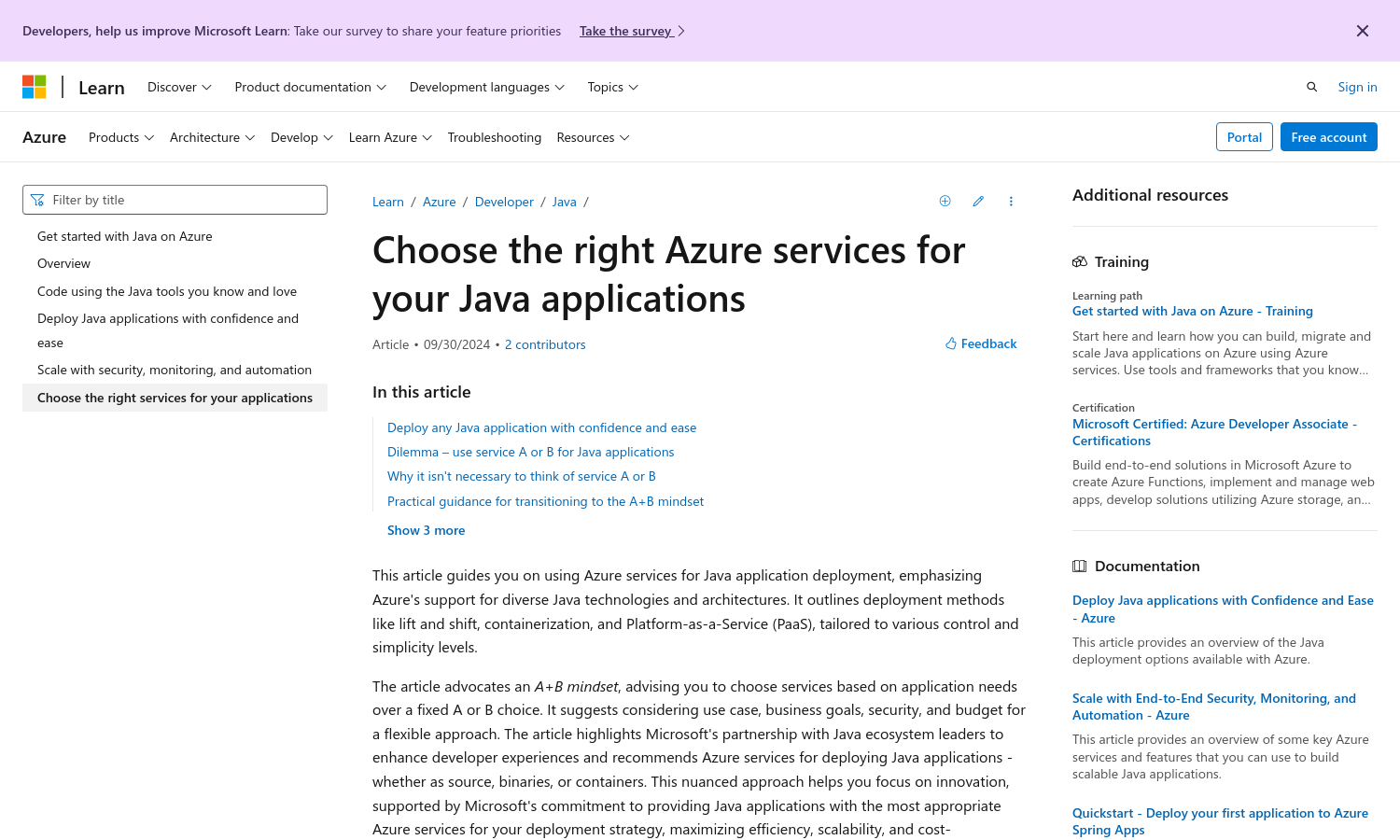
Task: Click into the Filter by title field
Action: point(187,200)
